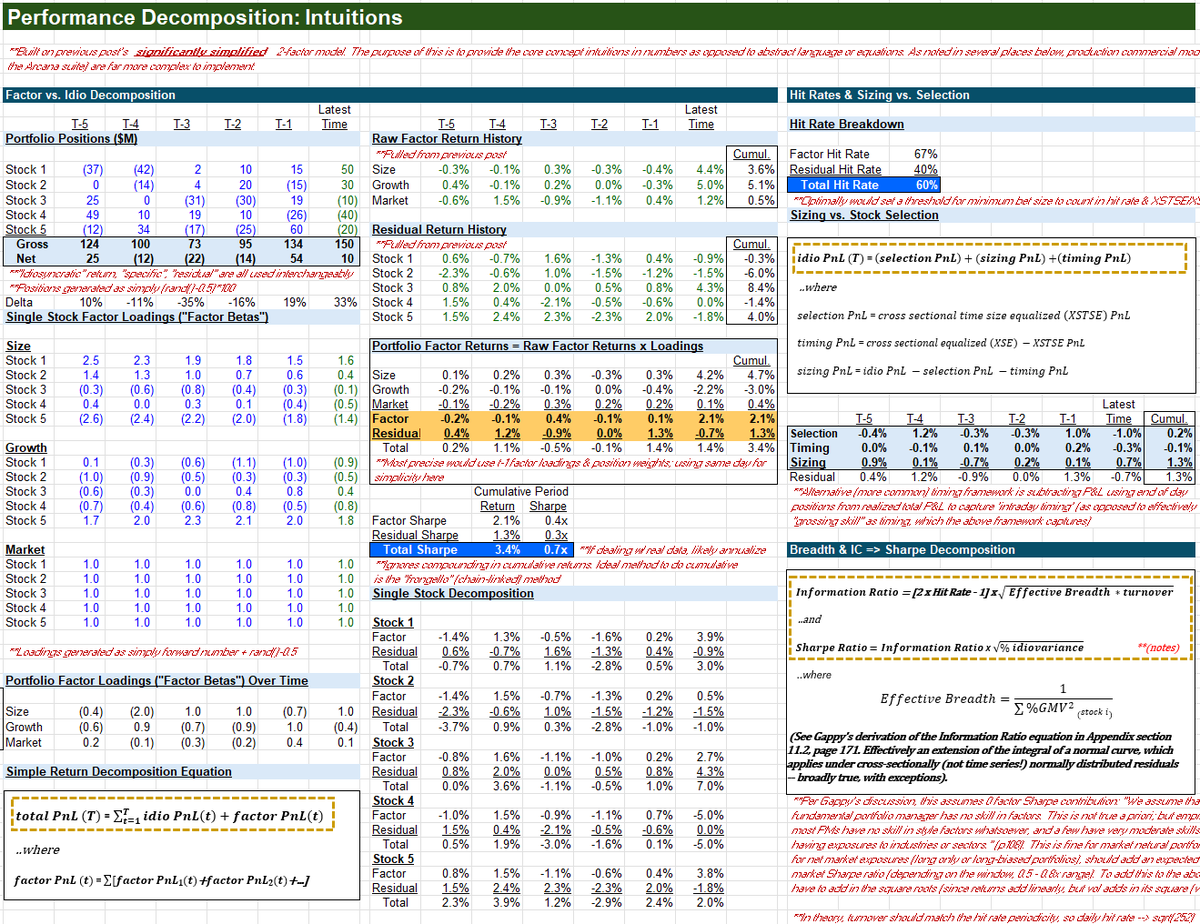Select the 'Sizing' row label
The width and height of the screenshot is (1200, 924).
pos(808,463)
